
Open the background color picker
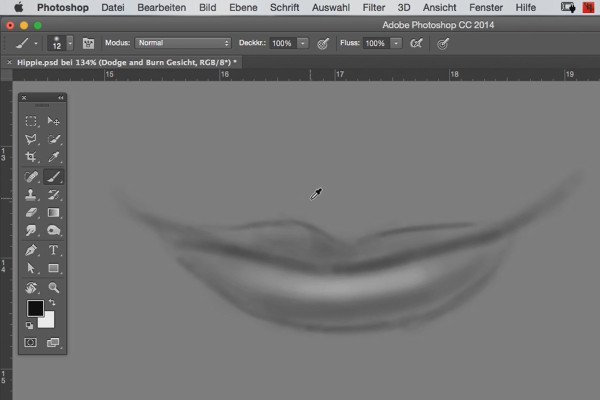click(49, 322)
